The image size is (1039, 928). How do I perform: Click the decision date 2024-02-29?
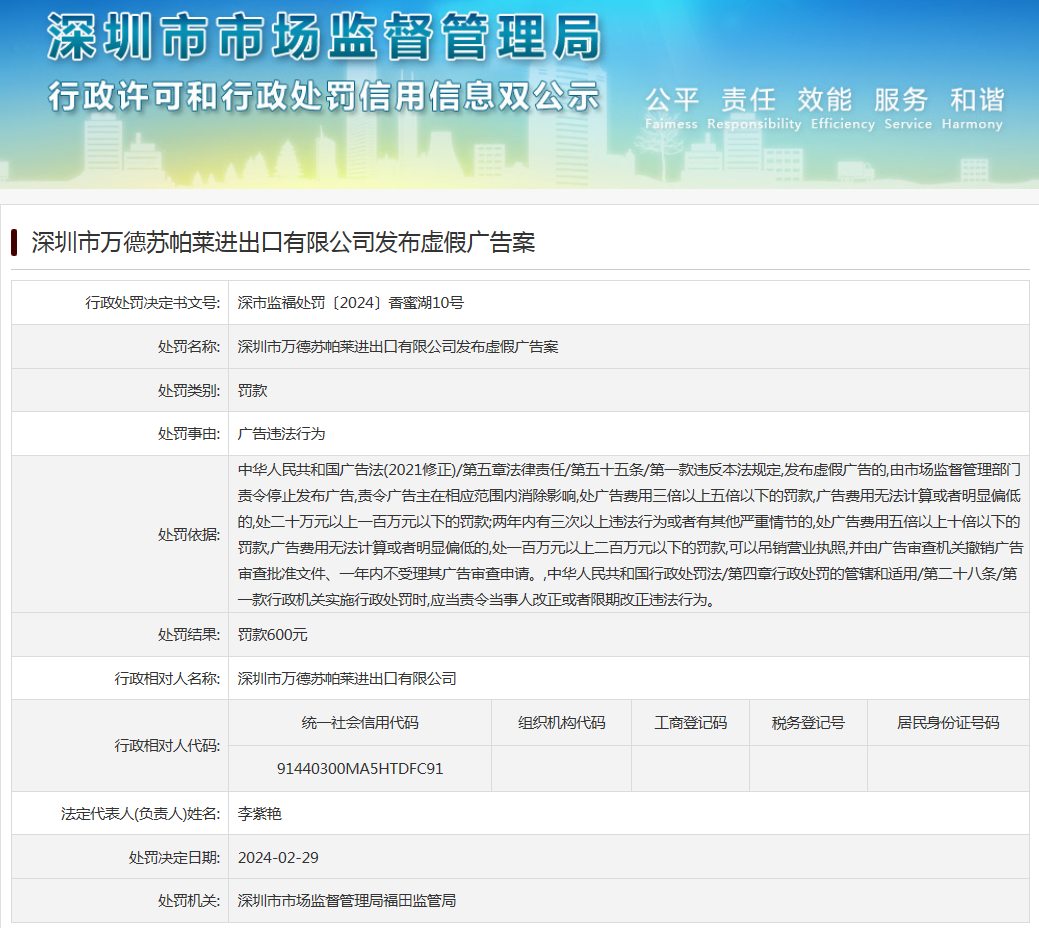pos(278,858)
